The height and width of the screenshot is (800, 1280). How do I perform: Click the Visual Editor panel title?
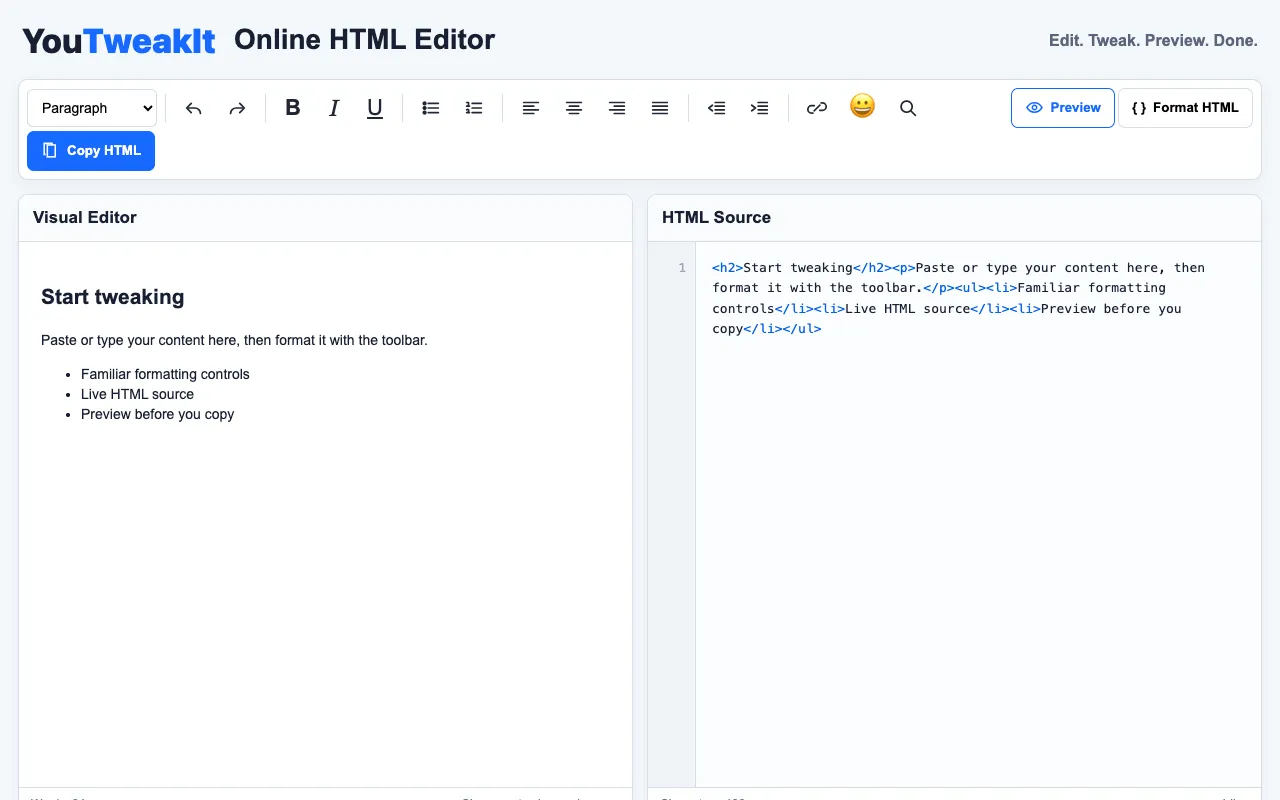[x=85, y=217]
